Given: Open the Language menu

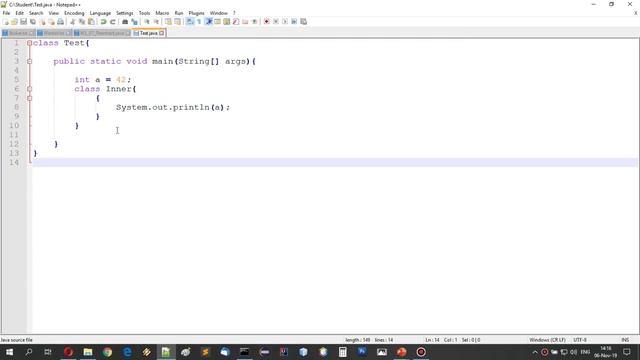Looking at the screenshot, I should 100,13.
